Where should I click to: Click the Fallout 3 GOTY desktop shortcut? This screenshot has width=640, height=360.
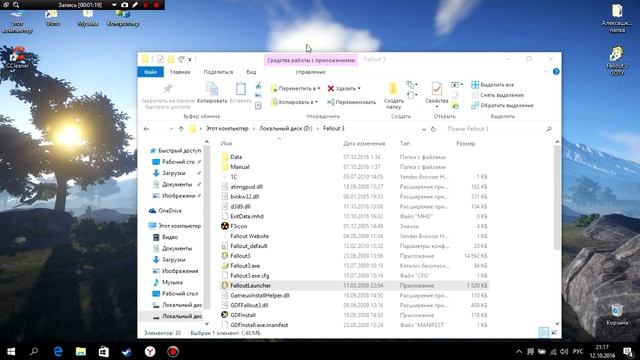coord(617,61)
